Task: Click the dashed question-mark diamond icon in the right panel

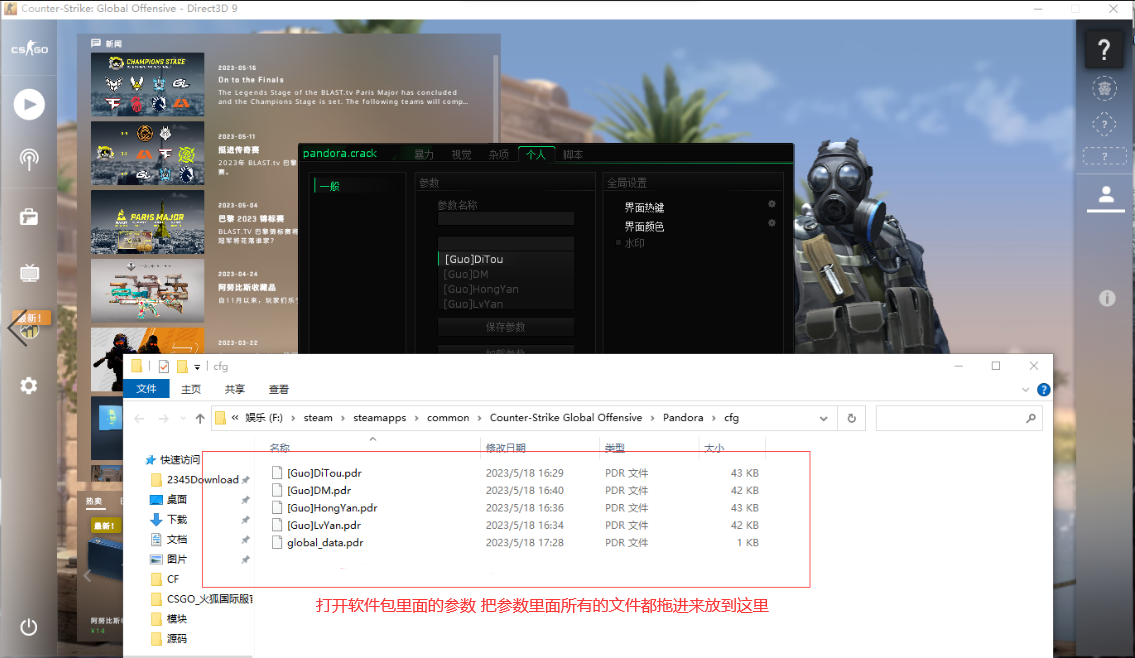Action: (1105, 125)
